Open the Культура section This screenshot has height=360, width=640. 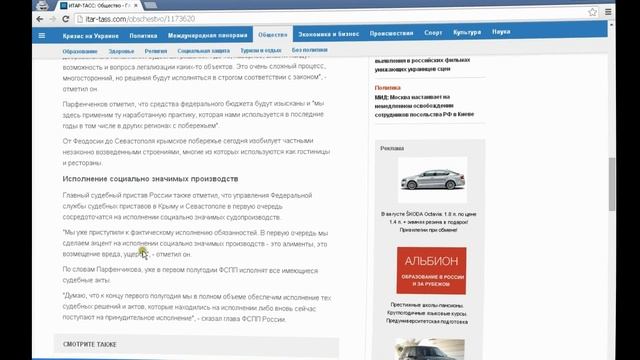(467, 32)
